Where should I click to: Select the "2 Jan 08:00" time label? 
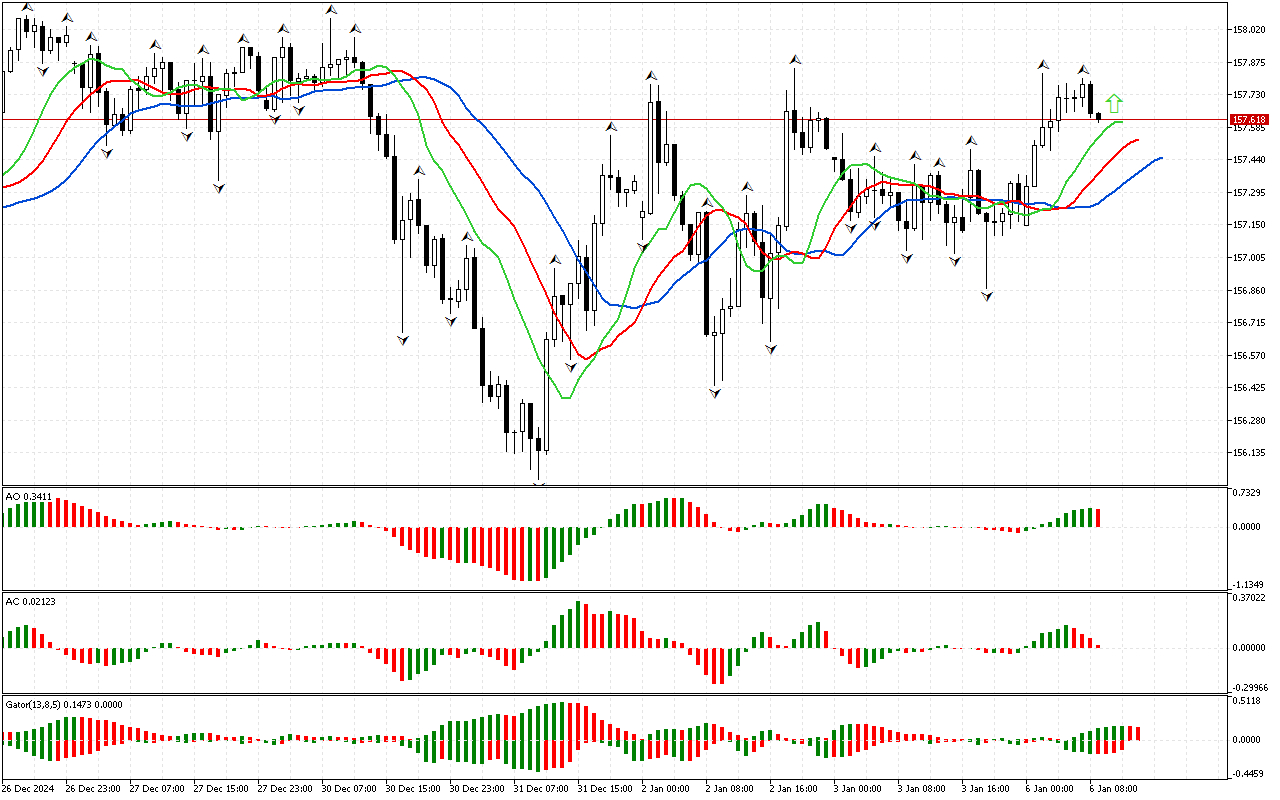point(730,789)
